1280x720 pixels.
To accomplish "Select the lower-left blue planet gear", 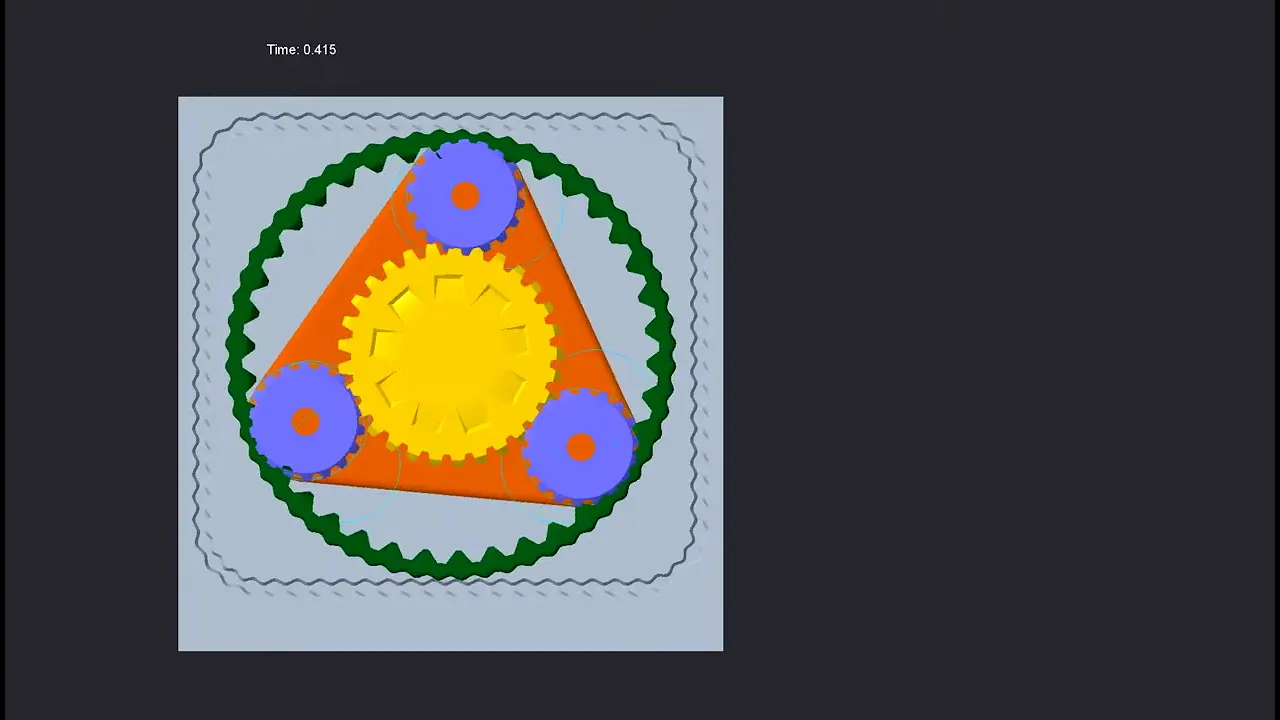I will [x=305, y=421].
